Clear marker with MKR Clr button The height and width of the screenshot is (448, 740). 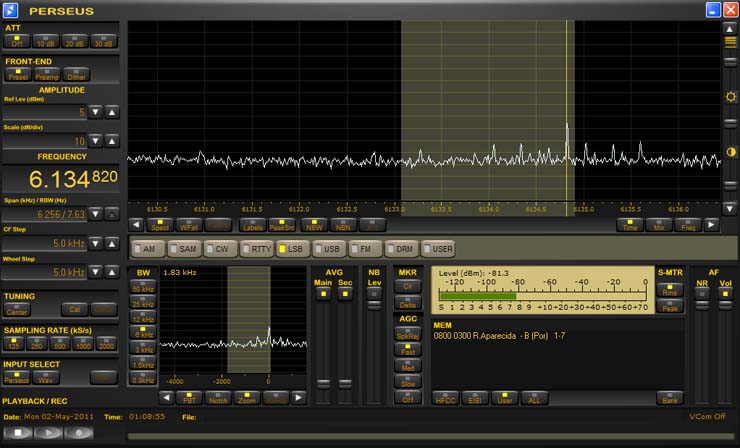coord(408,286)
